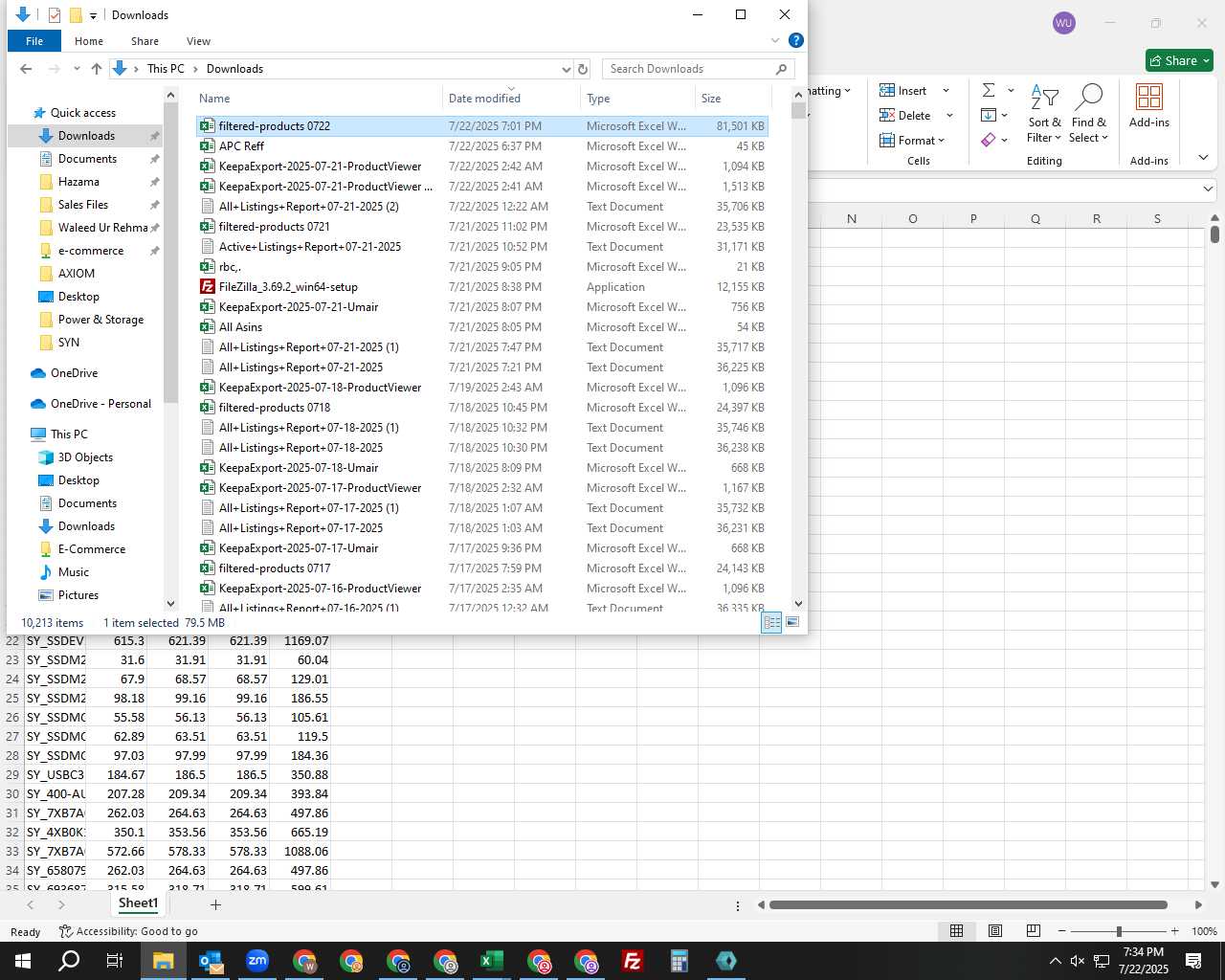Click the Excel Fill down icon

[x=989, y=115]
